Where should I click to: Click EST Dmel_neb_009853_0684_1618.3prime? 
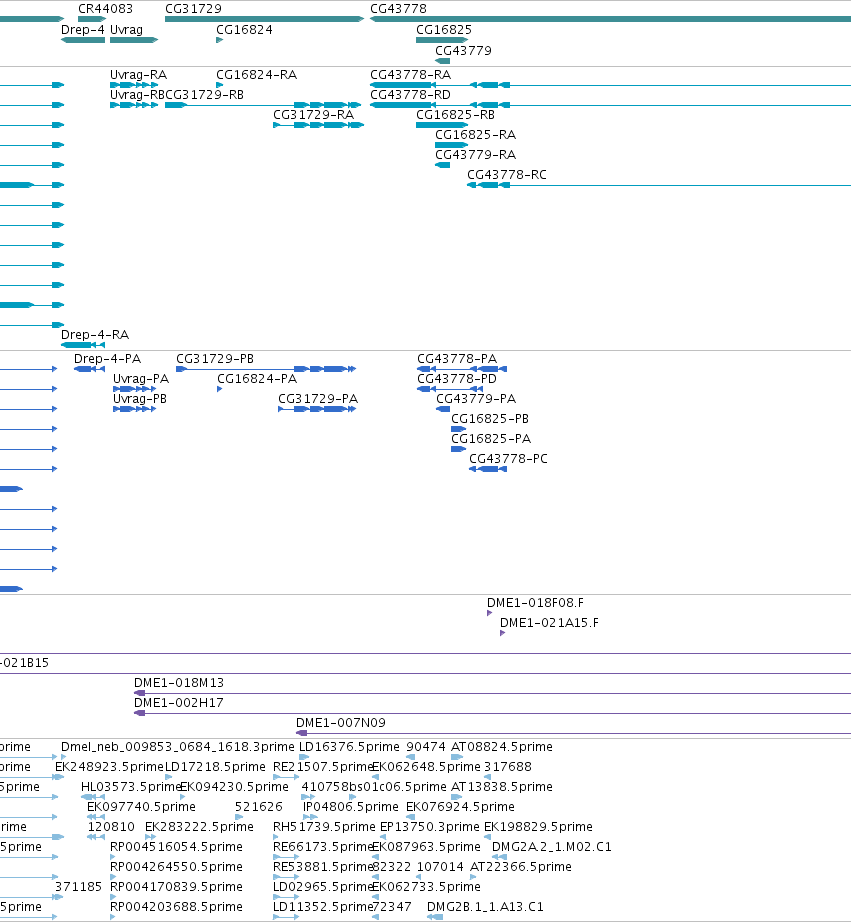tap(178, 747)
